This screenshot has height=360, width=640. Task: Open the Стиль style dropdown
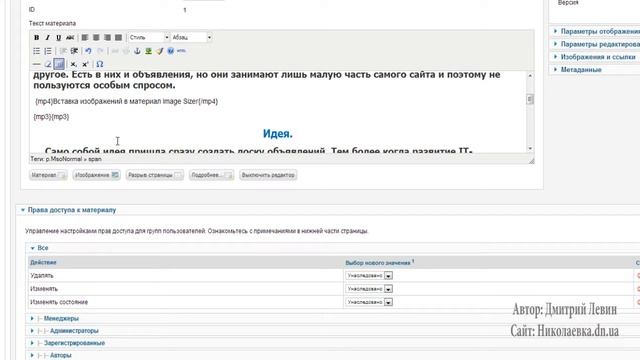(x=149, y=38)
